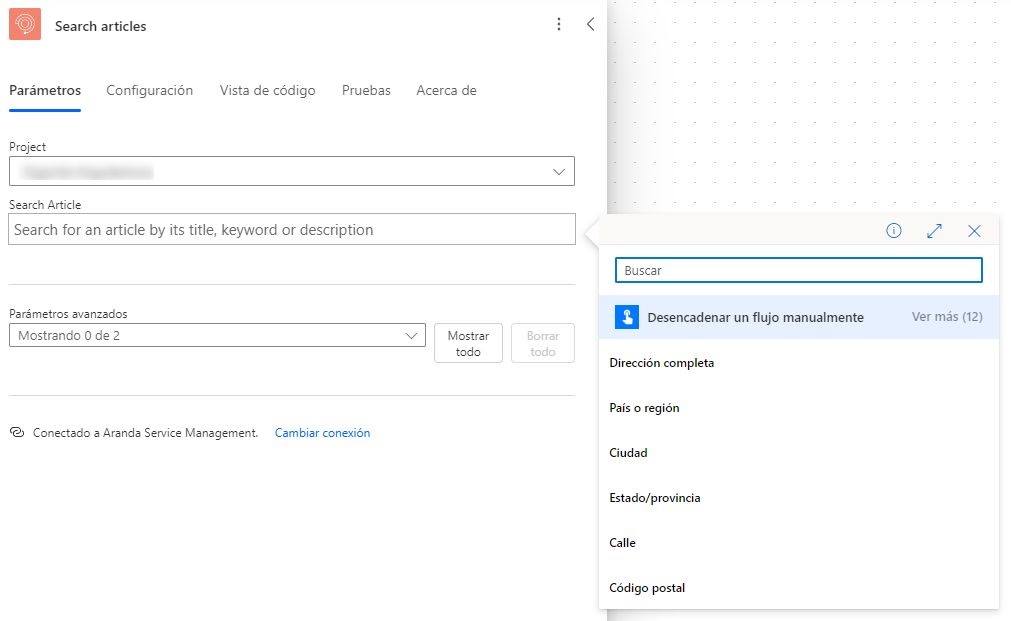Select Dirección completa dynamic content item
Image resolution: width=1011 pixels, height=621 pixels.
pos(662,363)
